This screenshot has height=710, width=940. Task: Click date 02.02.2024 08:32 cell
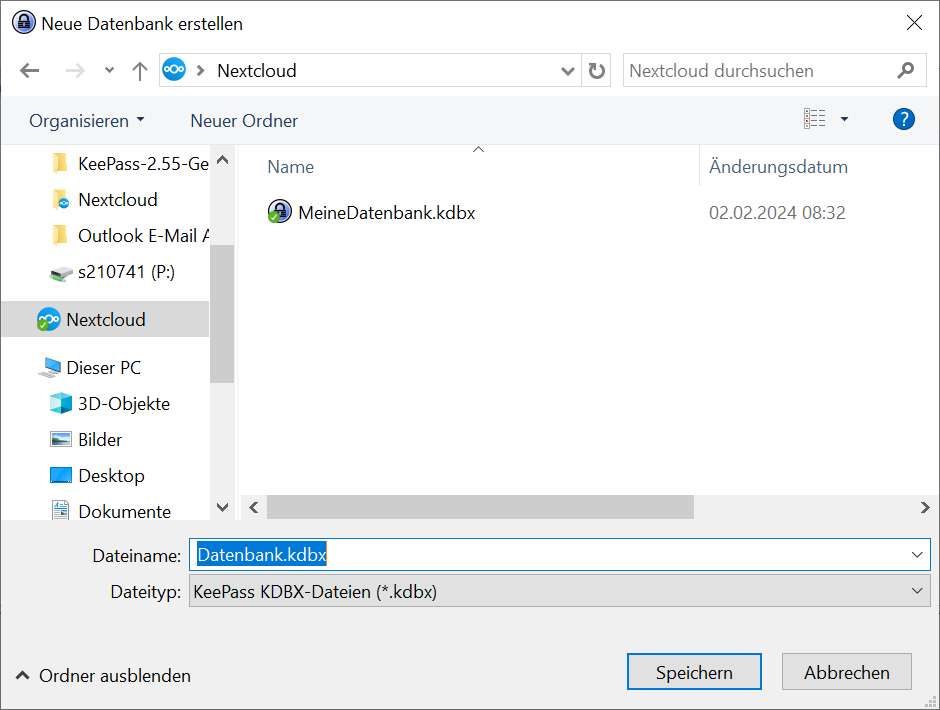tap(777, 213)
